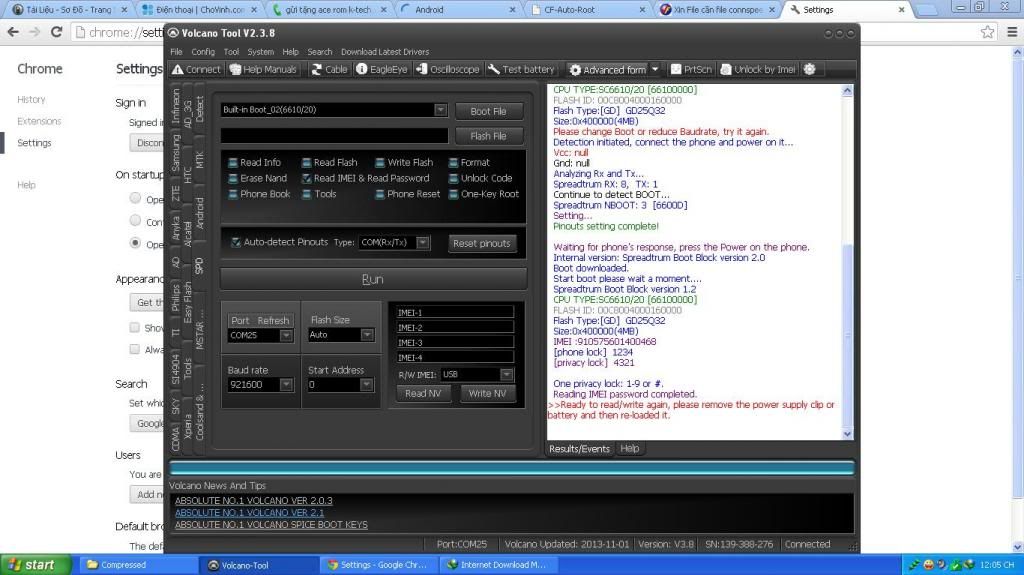Click the Read NV button

[x=423, y=393]
